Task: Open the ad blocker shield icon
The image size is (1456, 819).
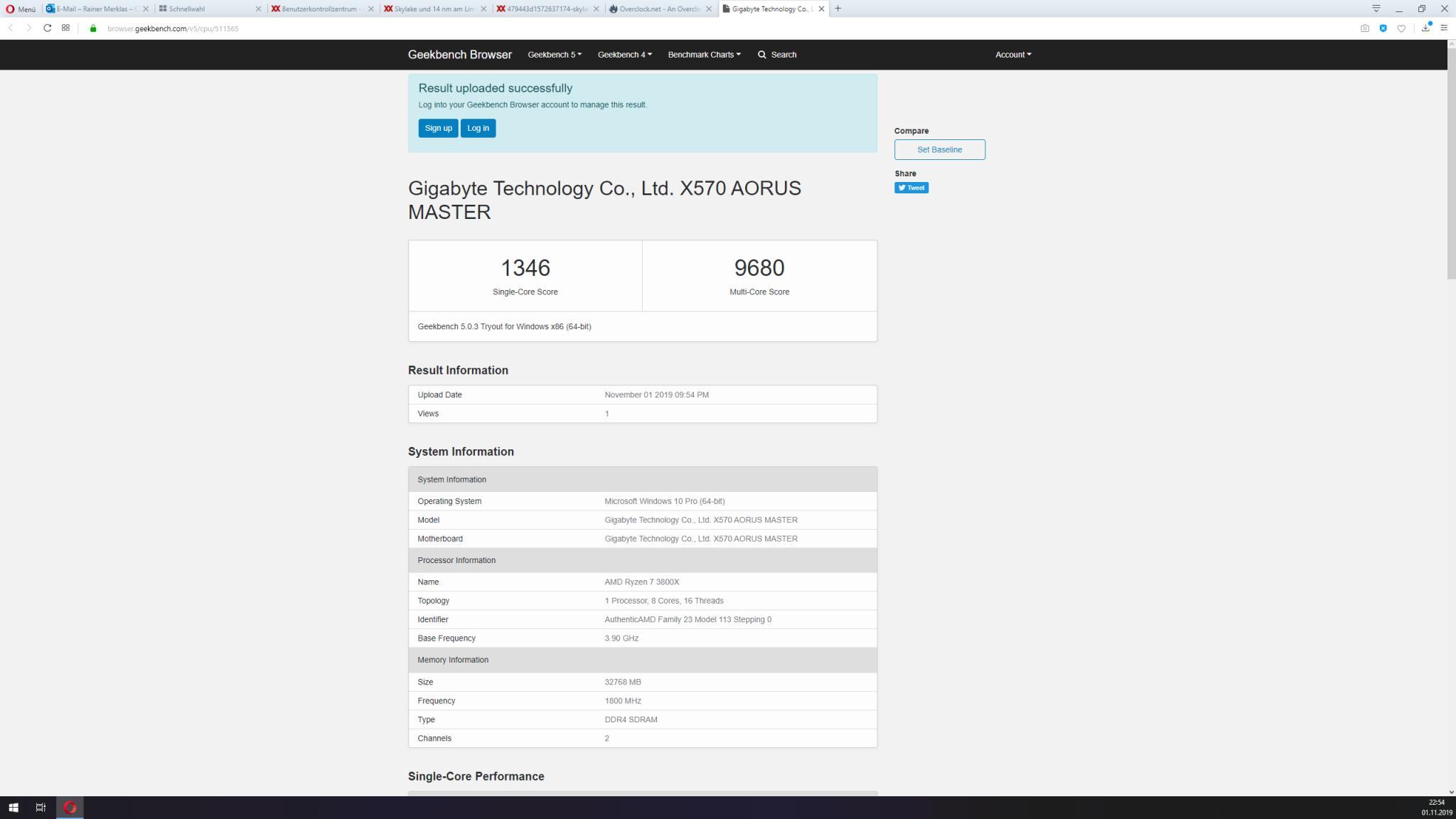Action: [x=1383, y=28]
